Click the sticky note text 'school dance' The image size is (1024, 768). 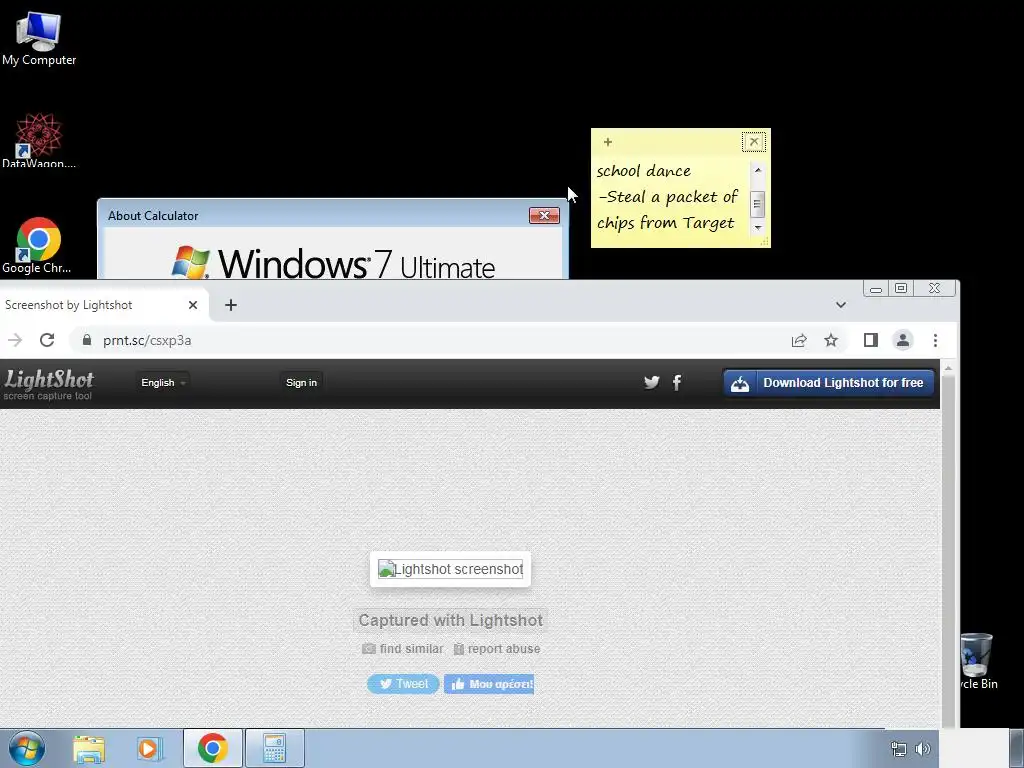click(x=643, y=171)
